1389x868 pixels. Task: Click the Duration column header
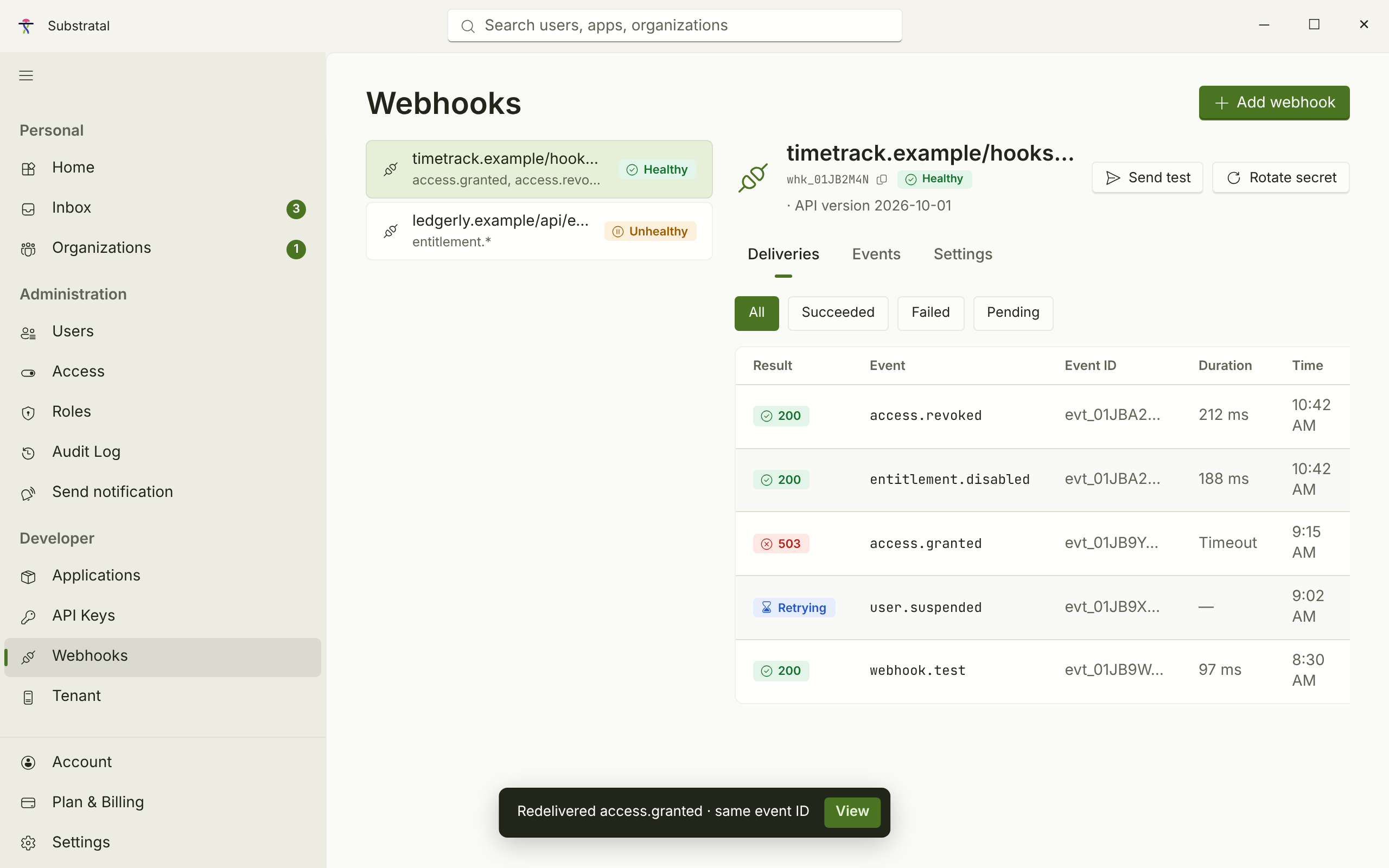(x=1225, y=366)
